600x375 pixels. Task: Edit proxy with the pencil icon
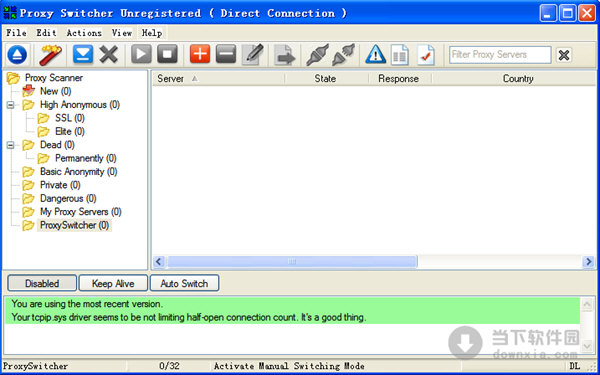253,55
